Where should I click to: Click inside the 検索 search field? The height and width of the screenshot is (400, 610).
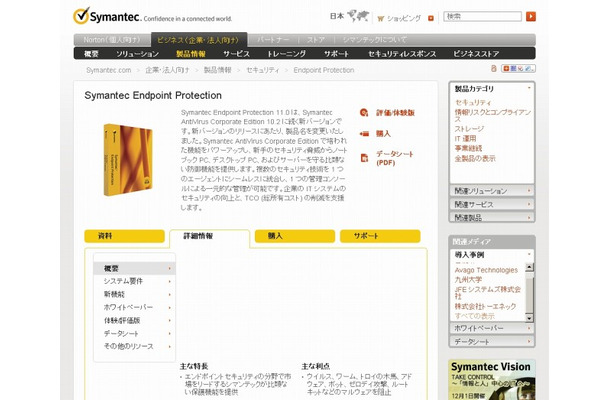point(482,16)
